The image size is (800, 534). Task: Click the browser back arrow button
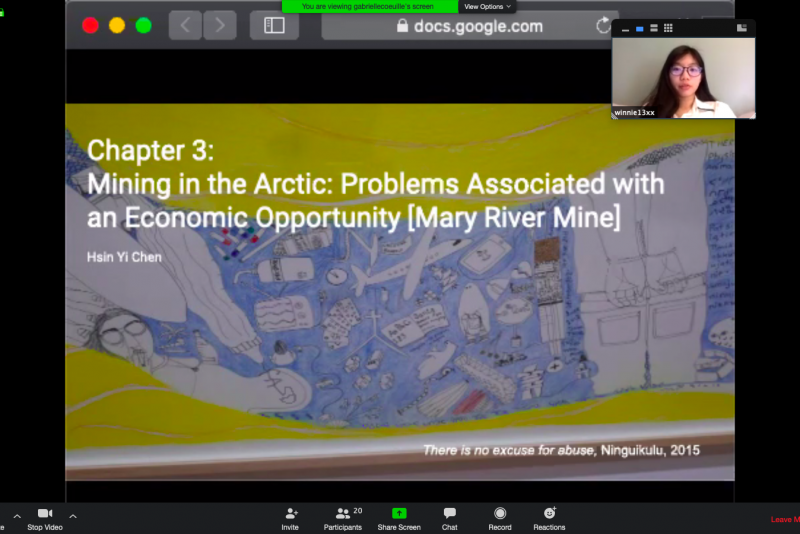point(185,25)
